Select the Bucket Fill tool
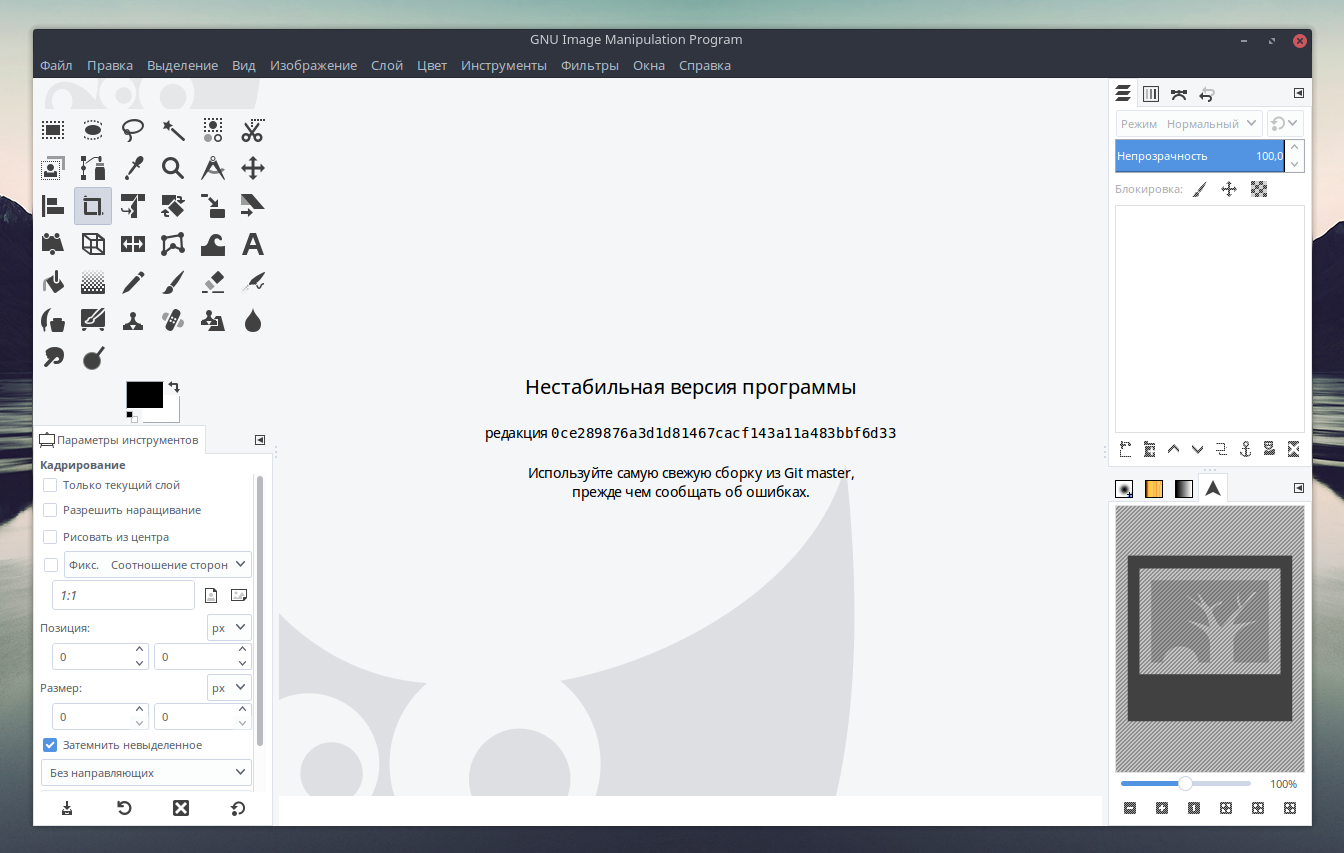The width and height of the screenshot is (1344, 853). [53, 282]
